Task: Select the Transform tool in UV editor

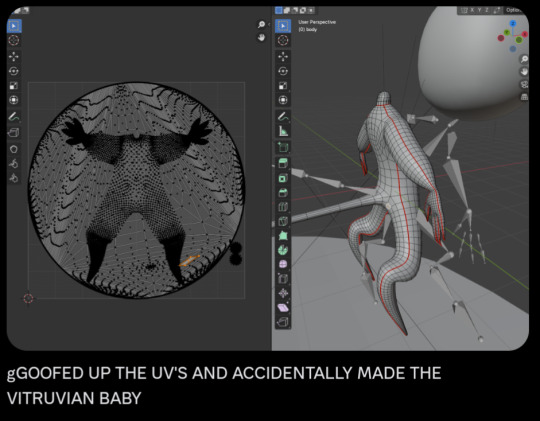Action: 14,100
